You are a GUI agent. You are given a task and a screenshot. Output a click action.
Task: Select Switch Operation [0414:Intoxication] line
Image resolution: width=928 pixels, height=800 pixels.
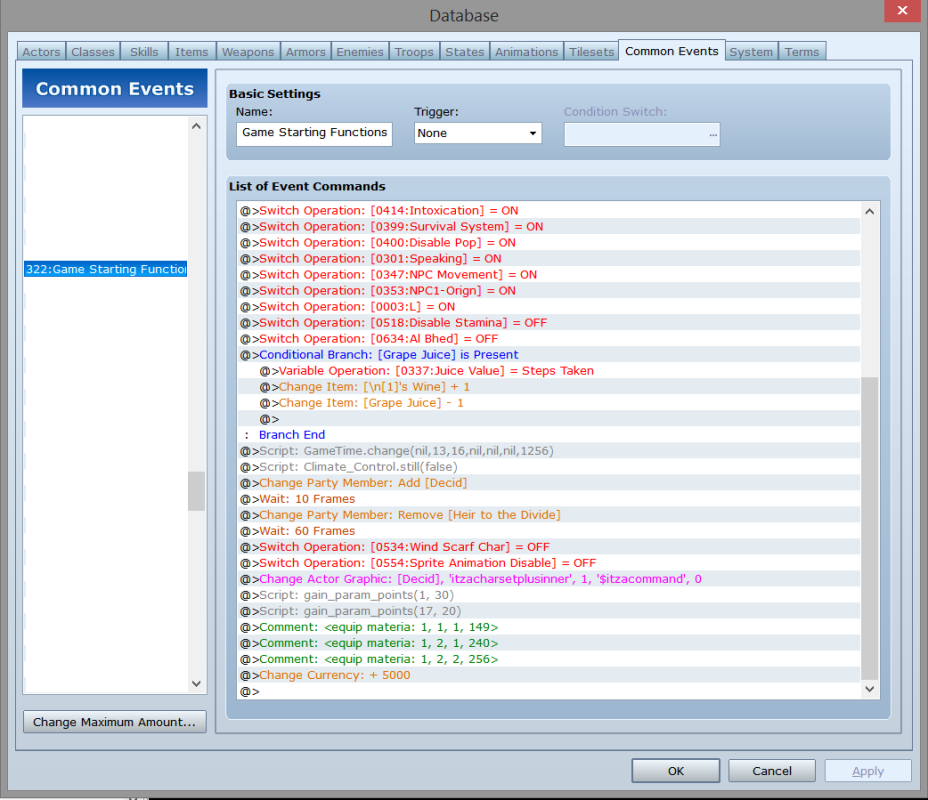549,211
